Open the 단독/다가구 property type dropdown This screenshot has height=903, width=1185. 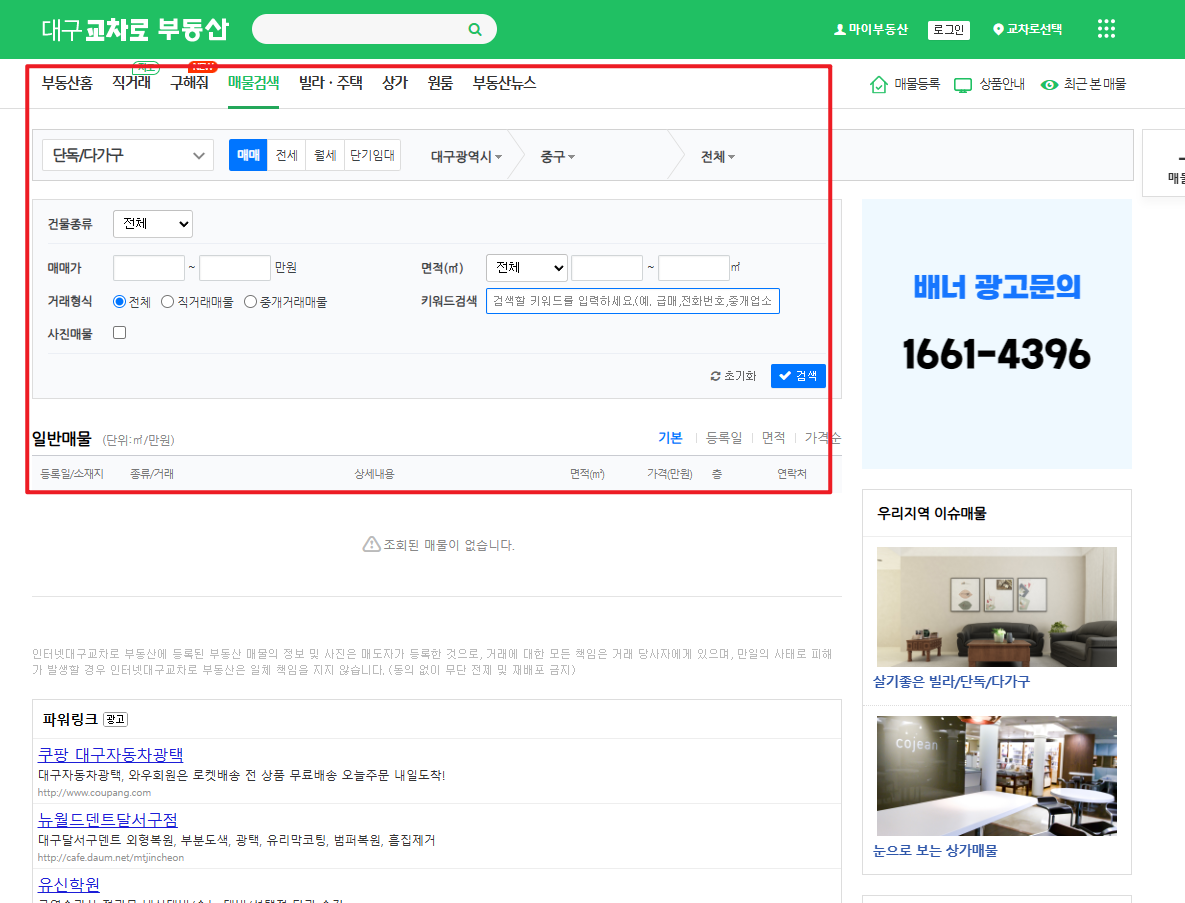pyautogui.click(x=127, y=155)
